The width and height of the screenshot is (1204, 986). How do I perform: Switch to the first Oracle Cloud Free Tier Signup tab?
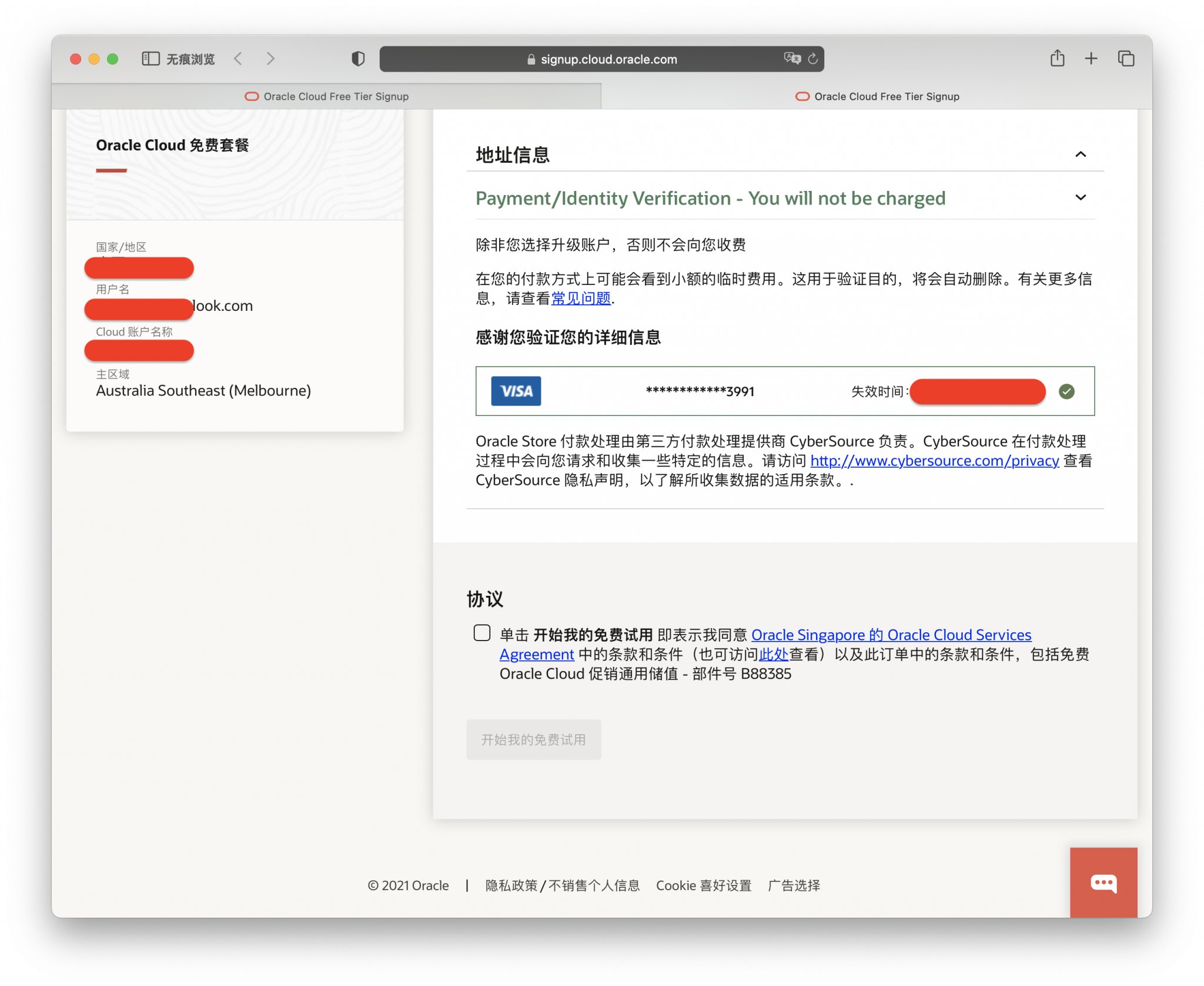pos(326,96)
